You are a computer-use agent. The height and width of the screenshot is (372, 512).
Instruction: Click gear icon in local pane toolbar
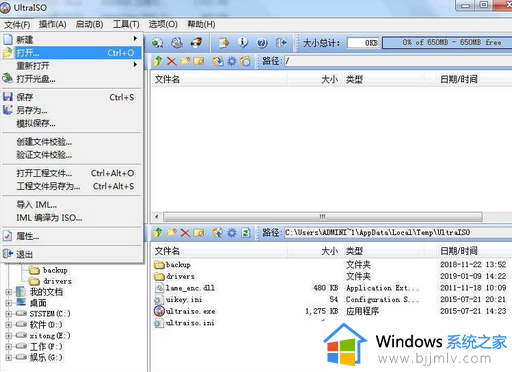(x=232, y=232)
